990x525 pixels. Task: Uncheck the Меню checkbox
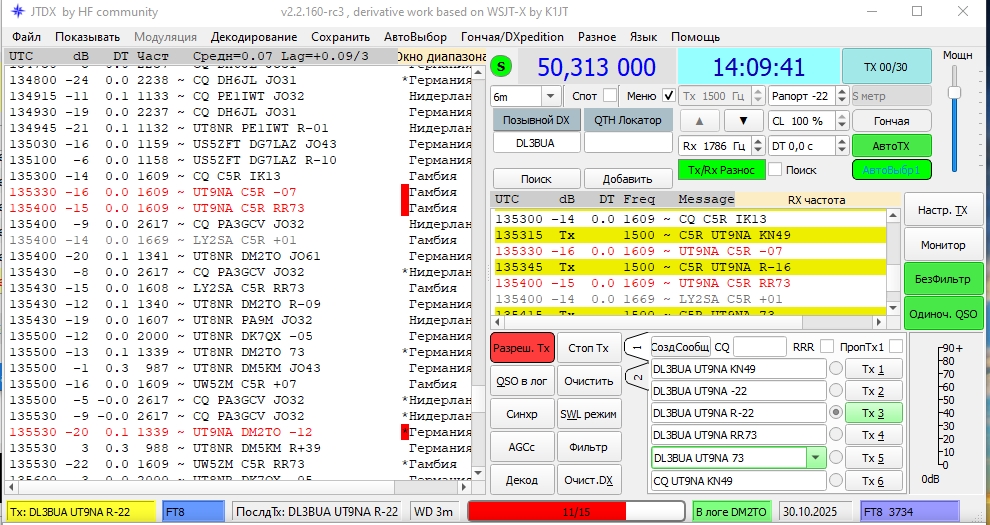668,96
